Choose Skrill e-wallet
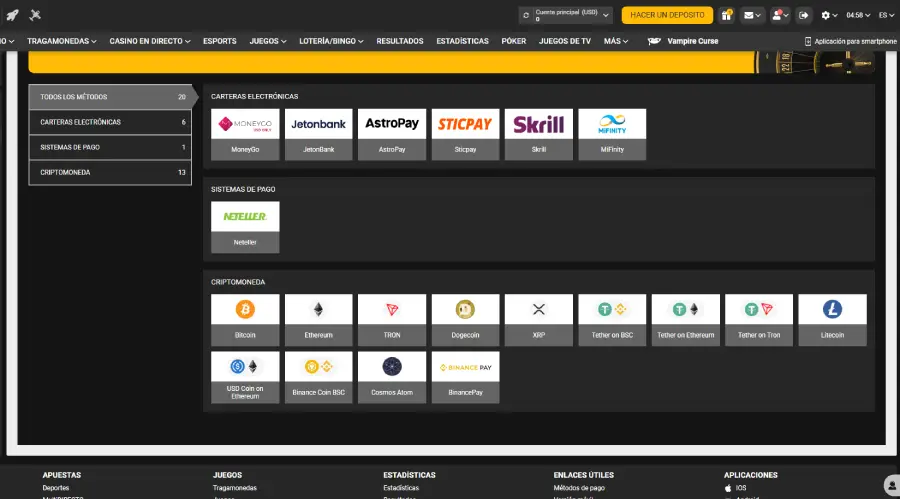 tap(539, 133)
